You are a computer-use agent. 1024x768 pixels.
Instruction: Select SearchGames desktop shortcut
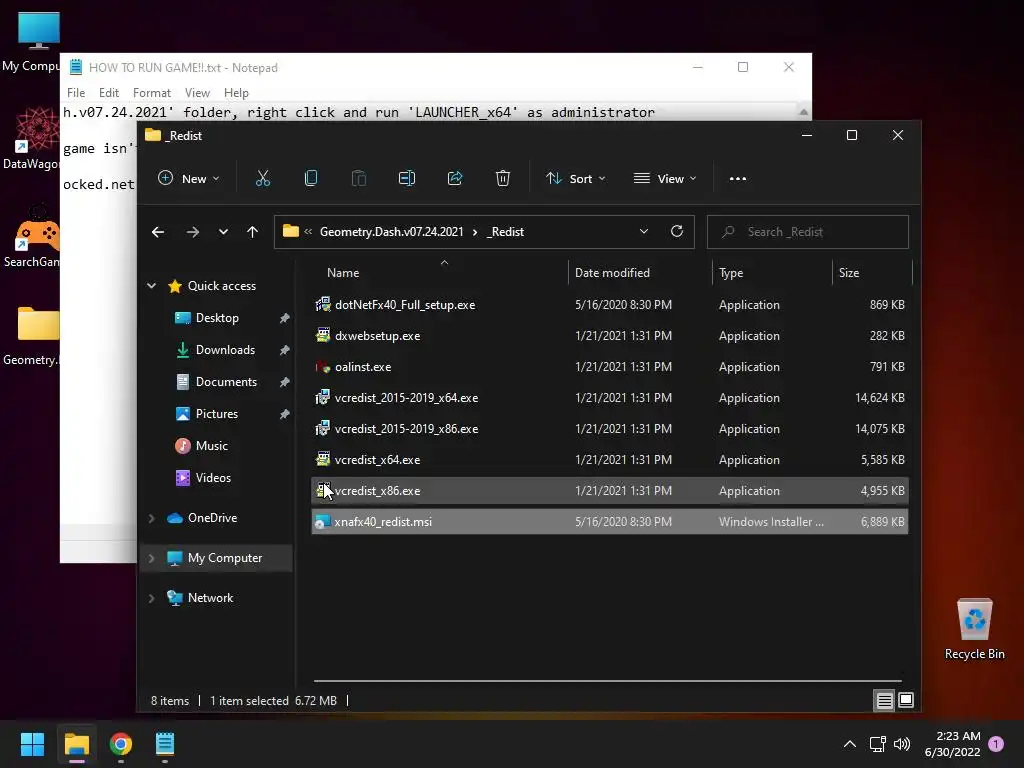pyautogui.click(x=33, y=235)
